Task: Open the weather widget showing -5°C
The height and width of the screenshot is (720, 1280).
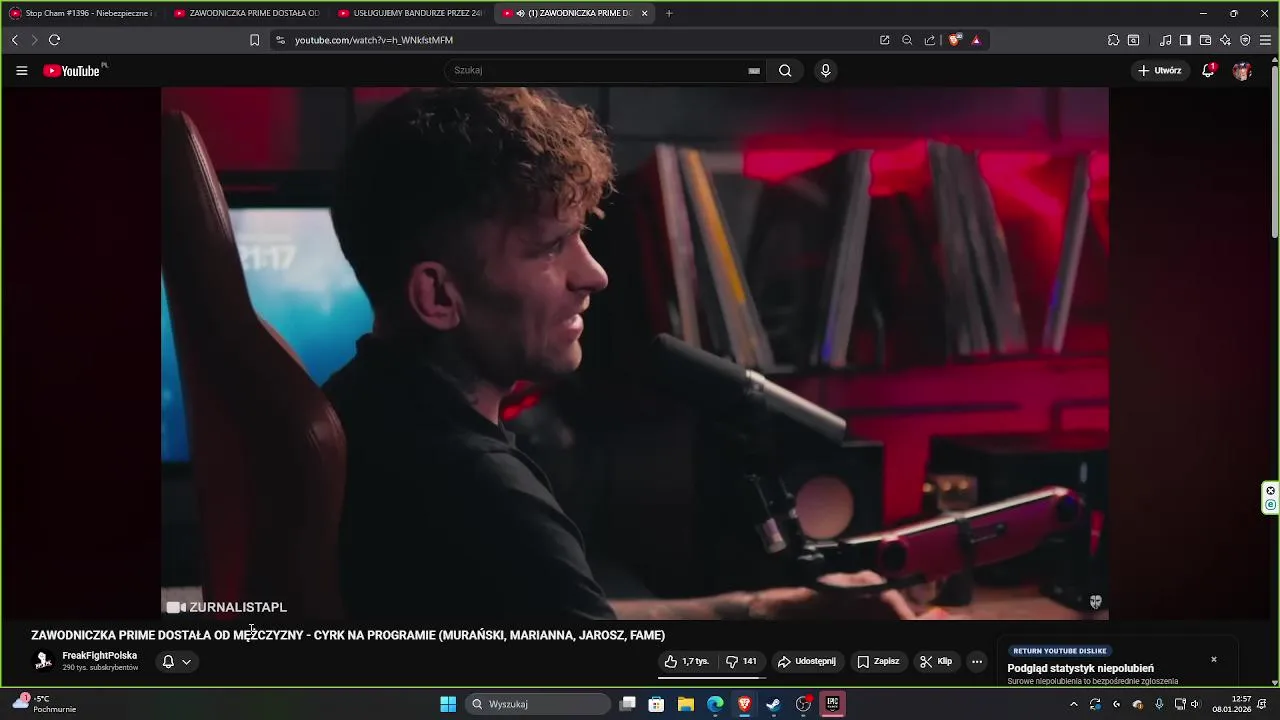Action: (x=44, y=704)
